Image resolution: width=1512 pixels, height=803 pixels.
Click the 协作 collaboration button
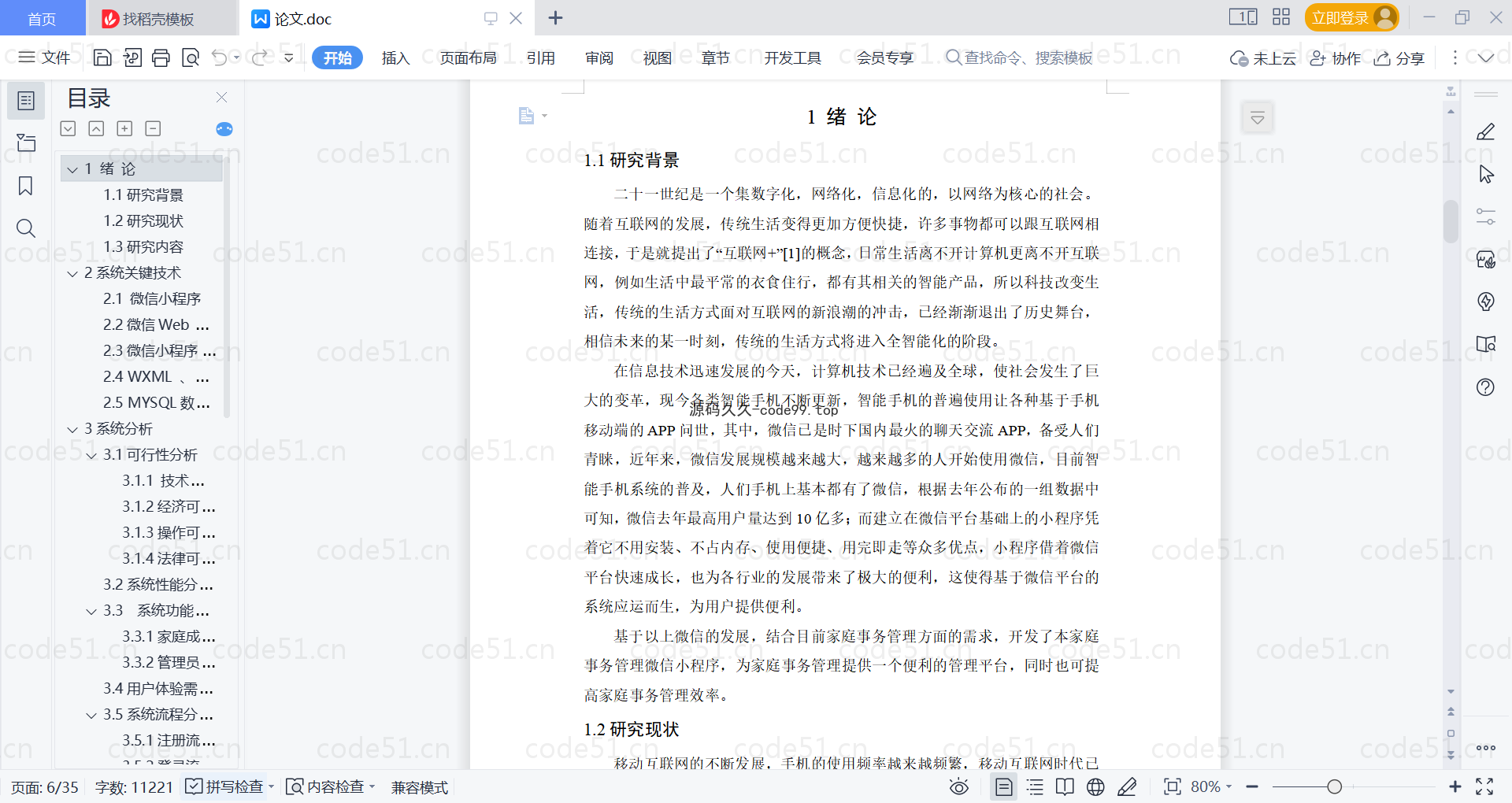coord(1335,58)
